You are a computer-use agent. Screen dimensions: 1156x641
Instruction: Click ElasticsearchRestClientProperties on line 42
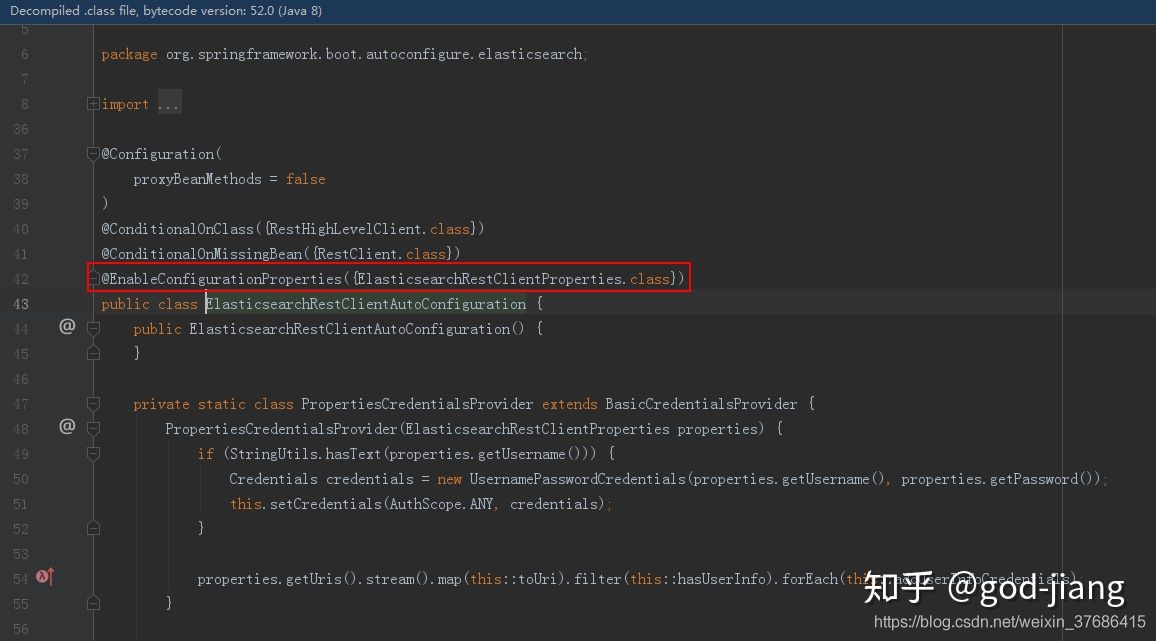tap(491, 279)
